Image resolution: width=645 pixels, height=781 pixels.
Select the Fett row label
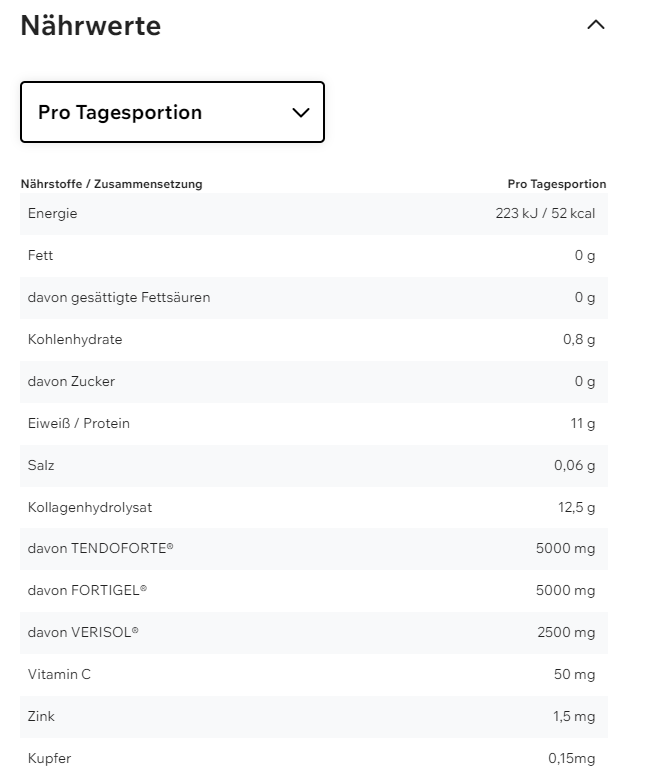[41, 255]
